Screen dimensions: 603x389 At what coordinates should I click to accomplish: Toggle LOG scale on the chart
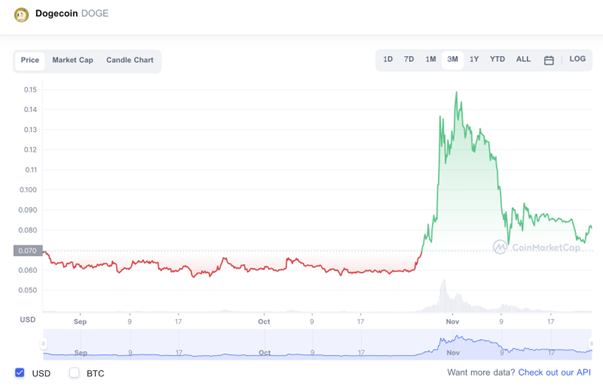click(x=577, y=59)
